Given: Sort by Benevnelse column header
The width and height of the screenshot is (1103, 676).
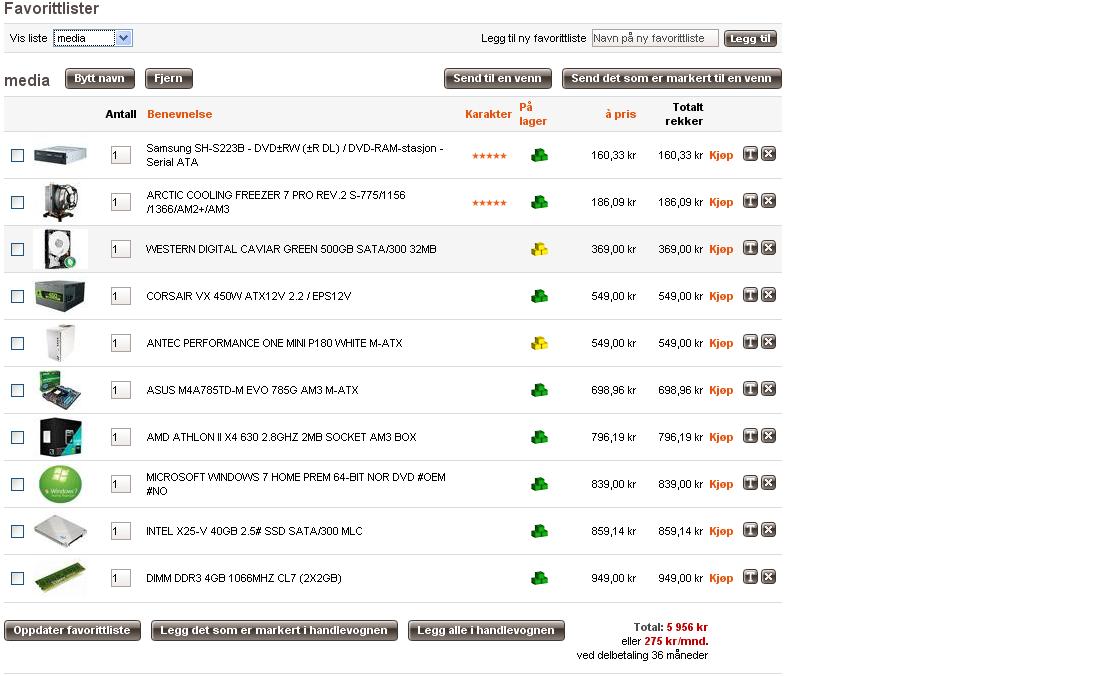Looking at the screenshot, I should click(x=179, y=114).
